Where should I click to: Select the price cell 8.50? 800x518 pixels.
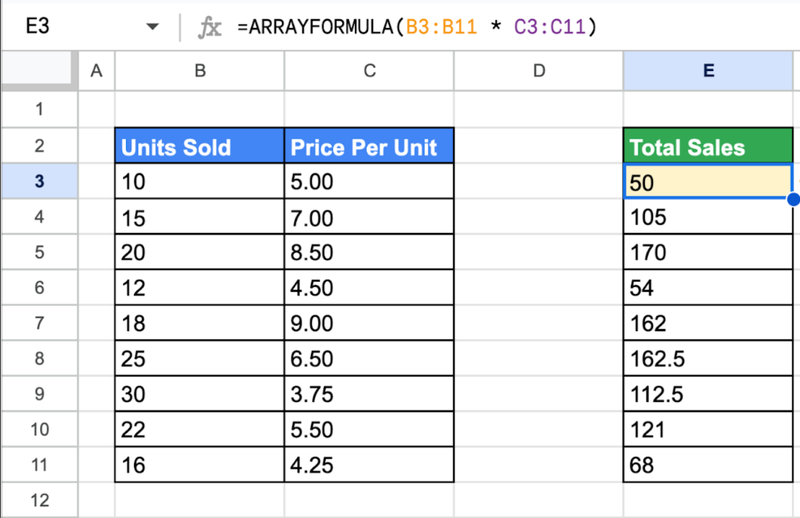pyautogui.click(x=369, y=252)
